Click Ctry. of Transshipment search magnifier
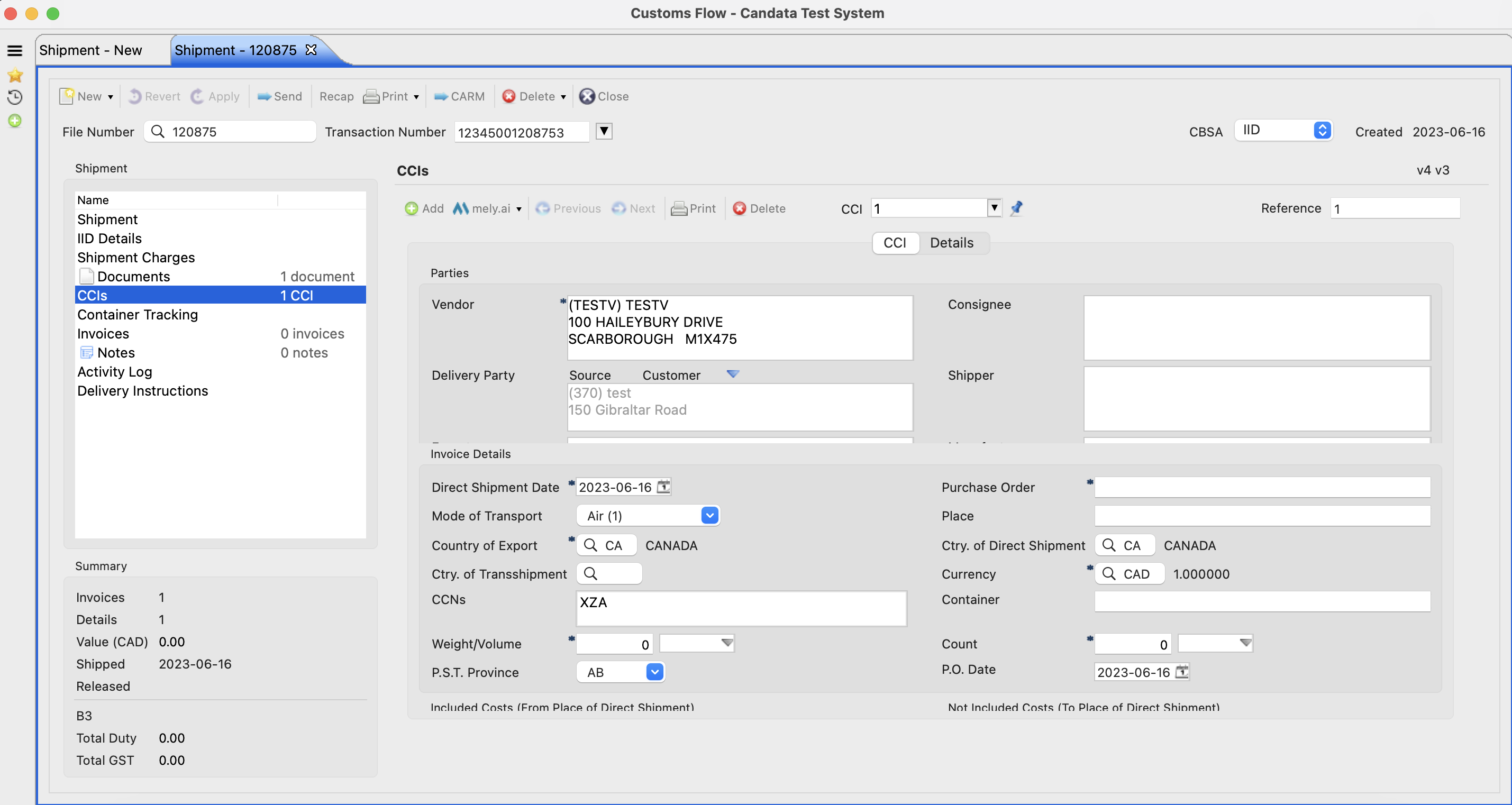Screen dimensions: 1512x805 point(590,574)
